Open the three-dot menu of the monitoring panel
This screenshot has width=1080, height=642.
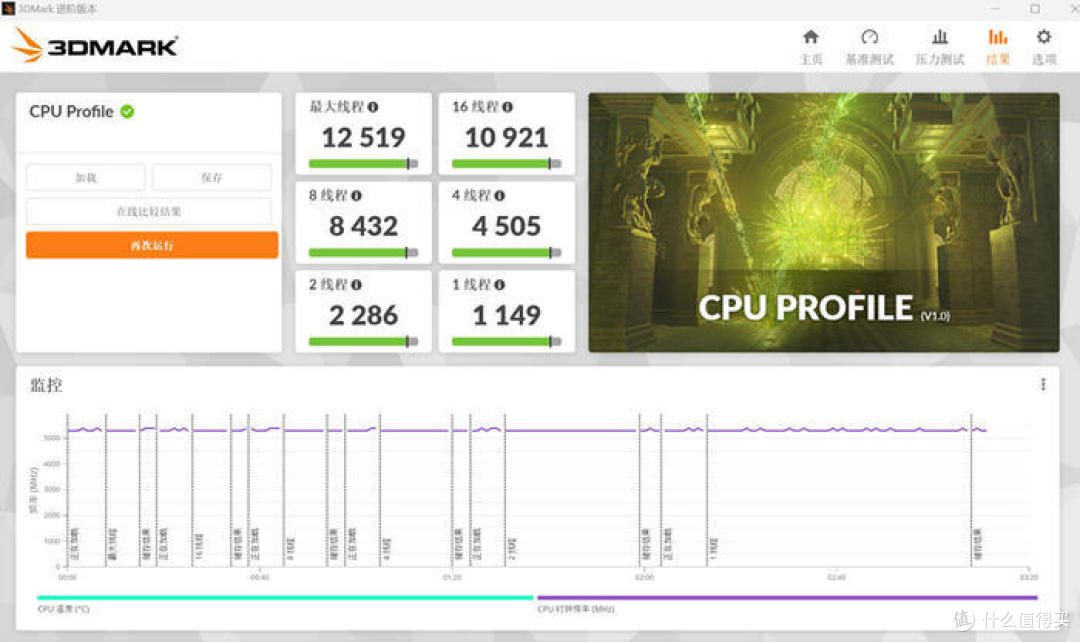[x=1043, y=384]
